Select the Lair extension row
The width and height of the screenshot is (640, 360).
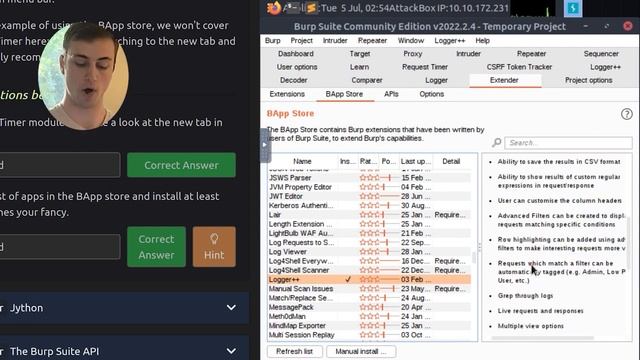tap(369, 215)
